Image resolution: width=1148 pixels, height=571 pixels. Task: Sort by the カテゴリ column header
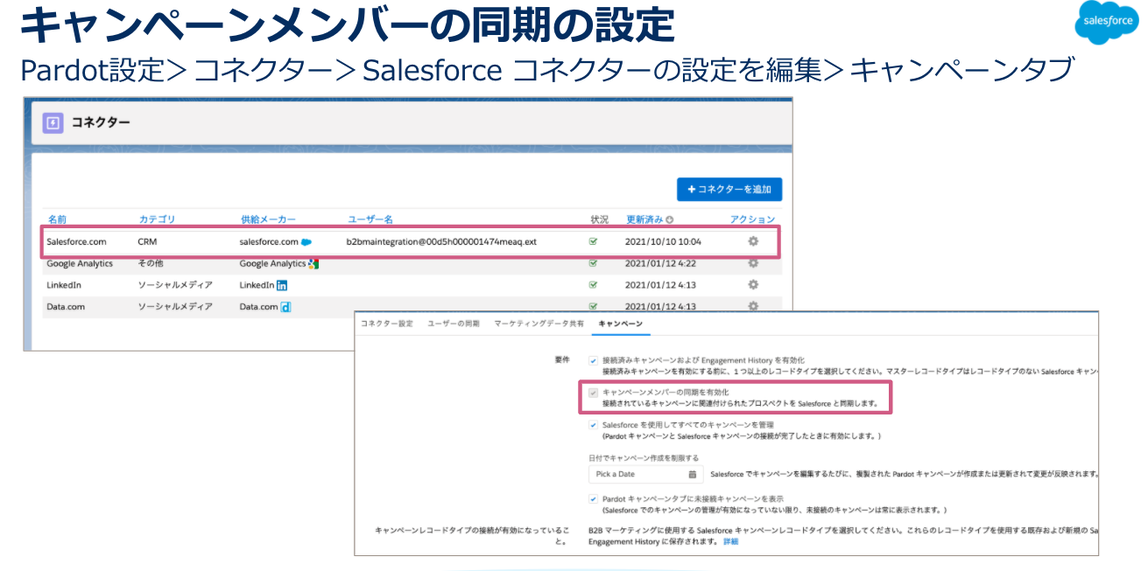click(157, 220)
